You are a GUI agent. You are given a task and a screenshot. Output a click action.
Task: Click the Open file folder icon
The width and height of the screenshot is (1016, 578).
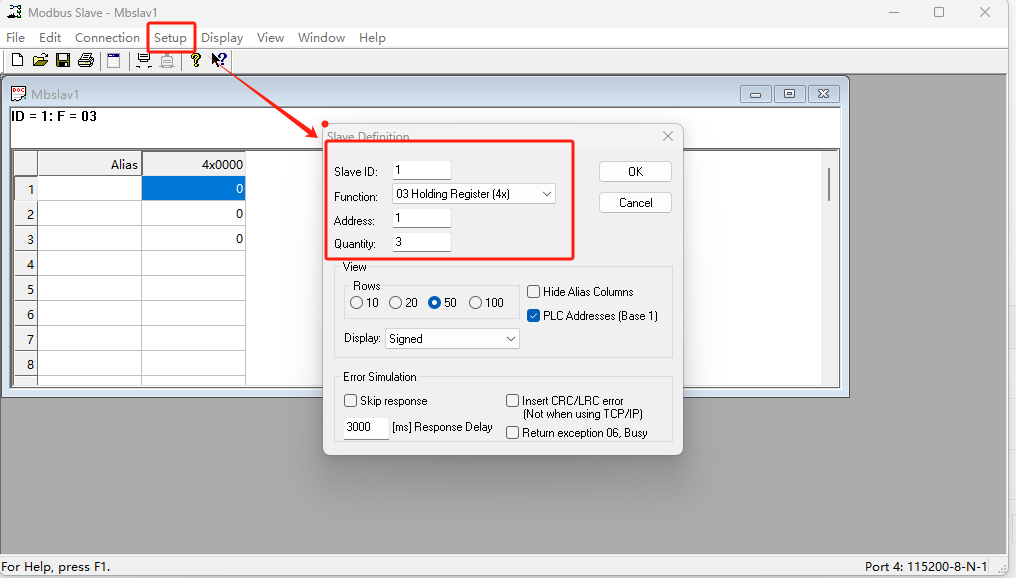40,60
